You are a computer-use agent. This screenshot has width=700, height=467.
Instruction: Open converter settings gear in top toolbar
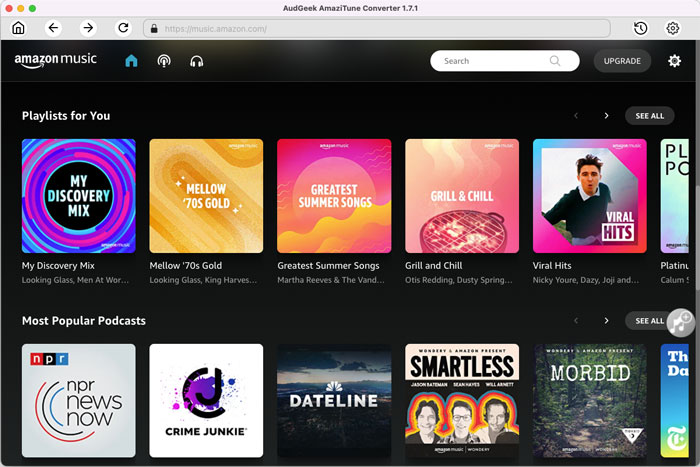[673, 28]
